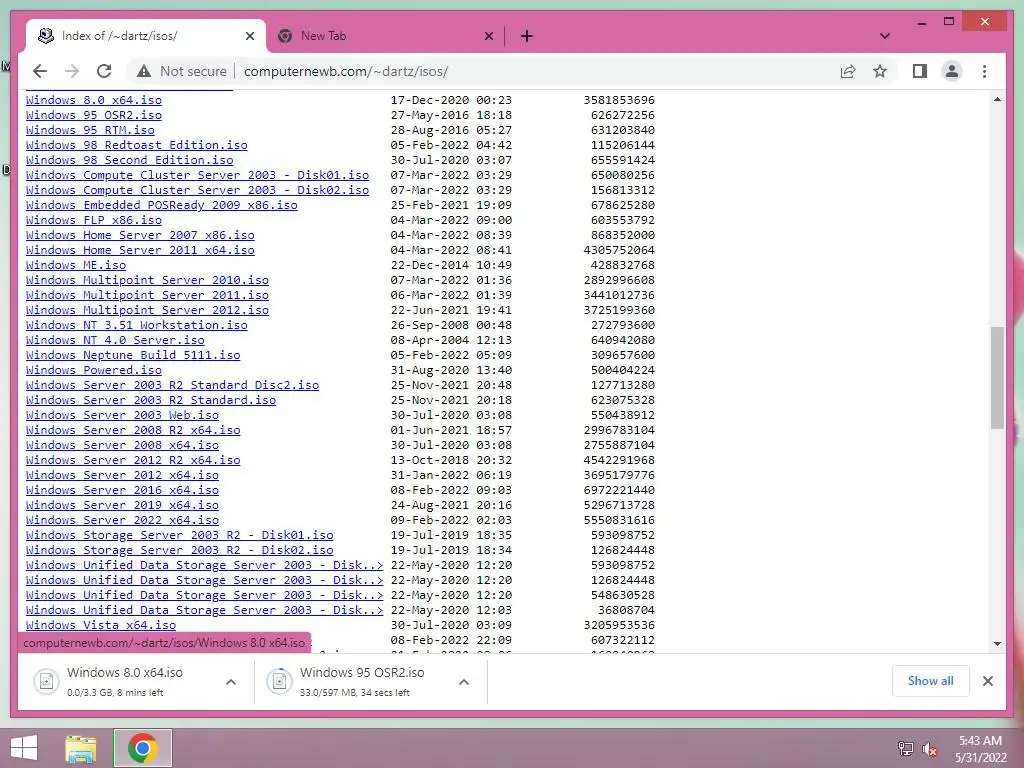Image resolution: width=1024 pixels, height=768 pixels.
Task: Open the tab search chevron
Action: 884,36
